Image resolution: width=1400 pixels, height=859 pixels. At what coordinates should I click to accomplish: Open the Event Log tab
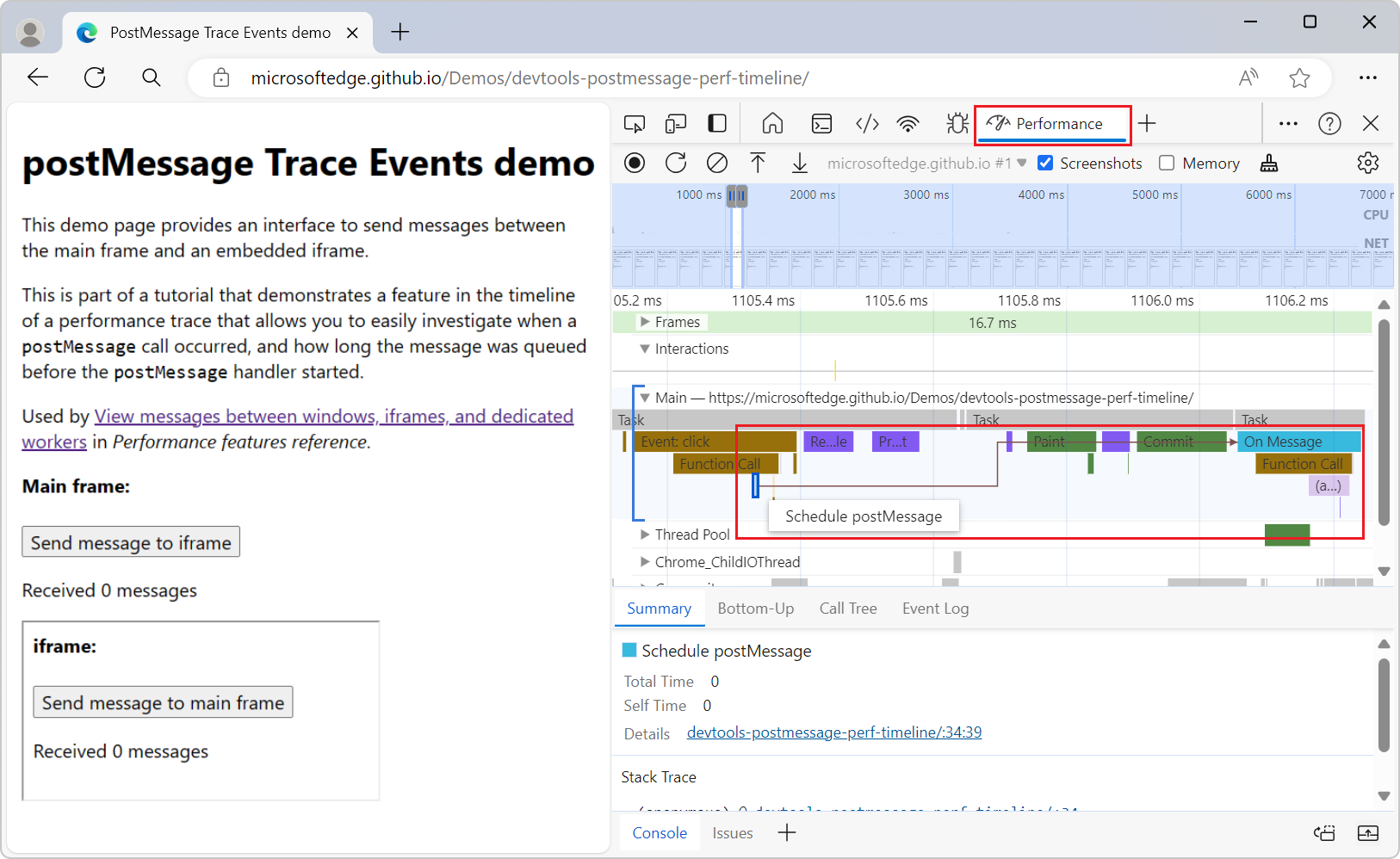pyautogui.click(x=935, y=609)
